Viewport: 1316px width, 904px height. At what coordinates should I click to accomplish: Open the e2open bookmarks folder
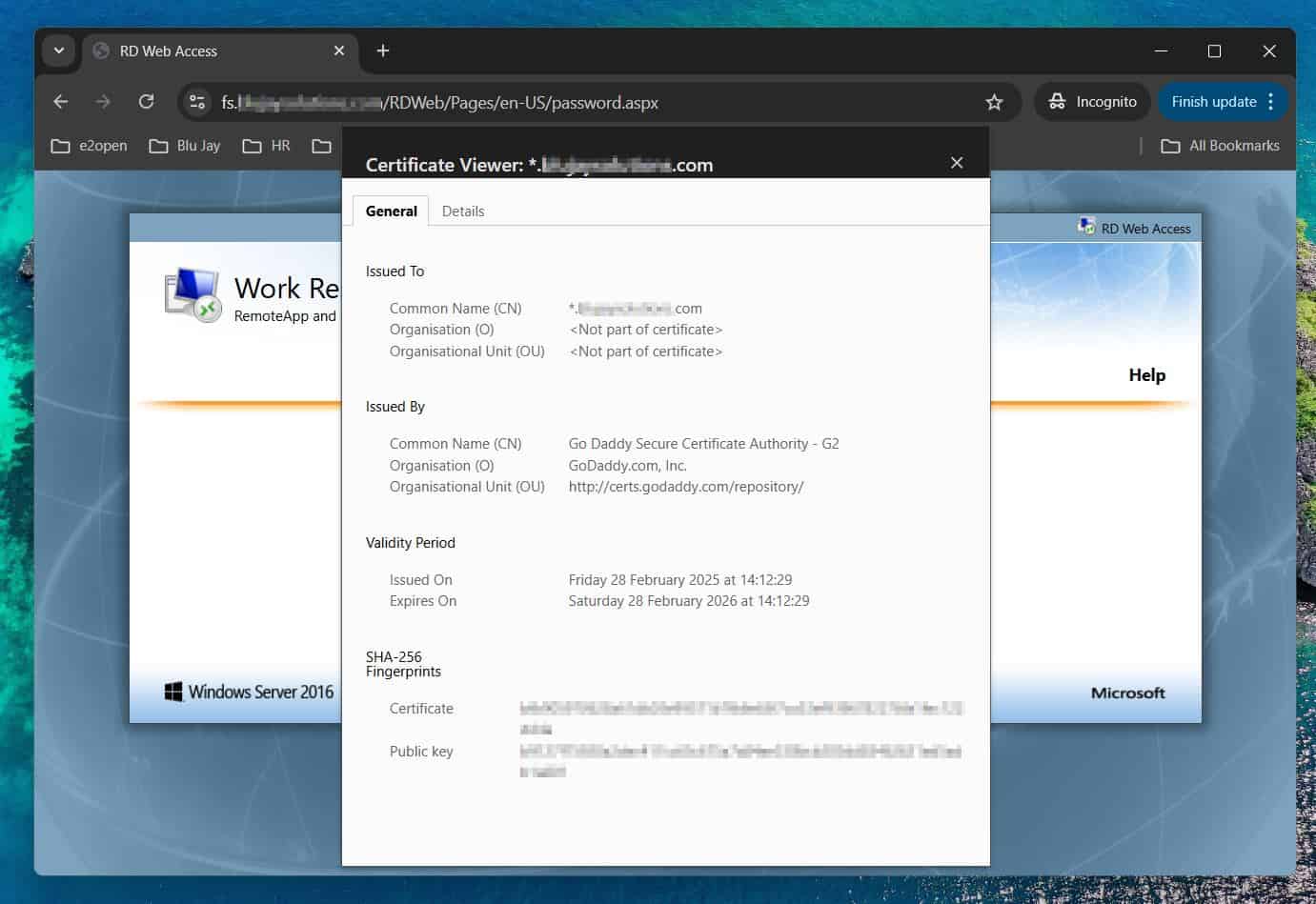(x=90, y=146)
